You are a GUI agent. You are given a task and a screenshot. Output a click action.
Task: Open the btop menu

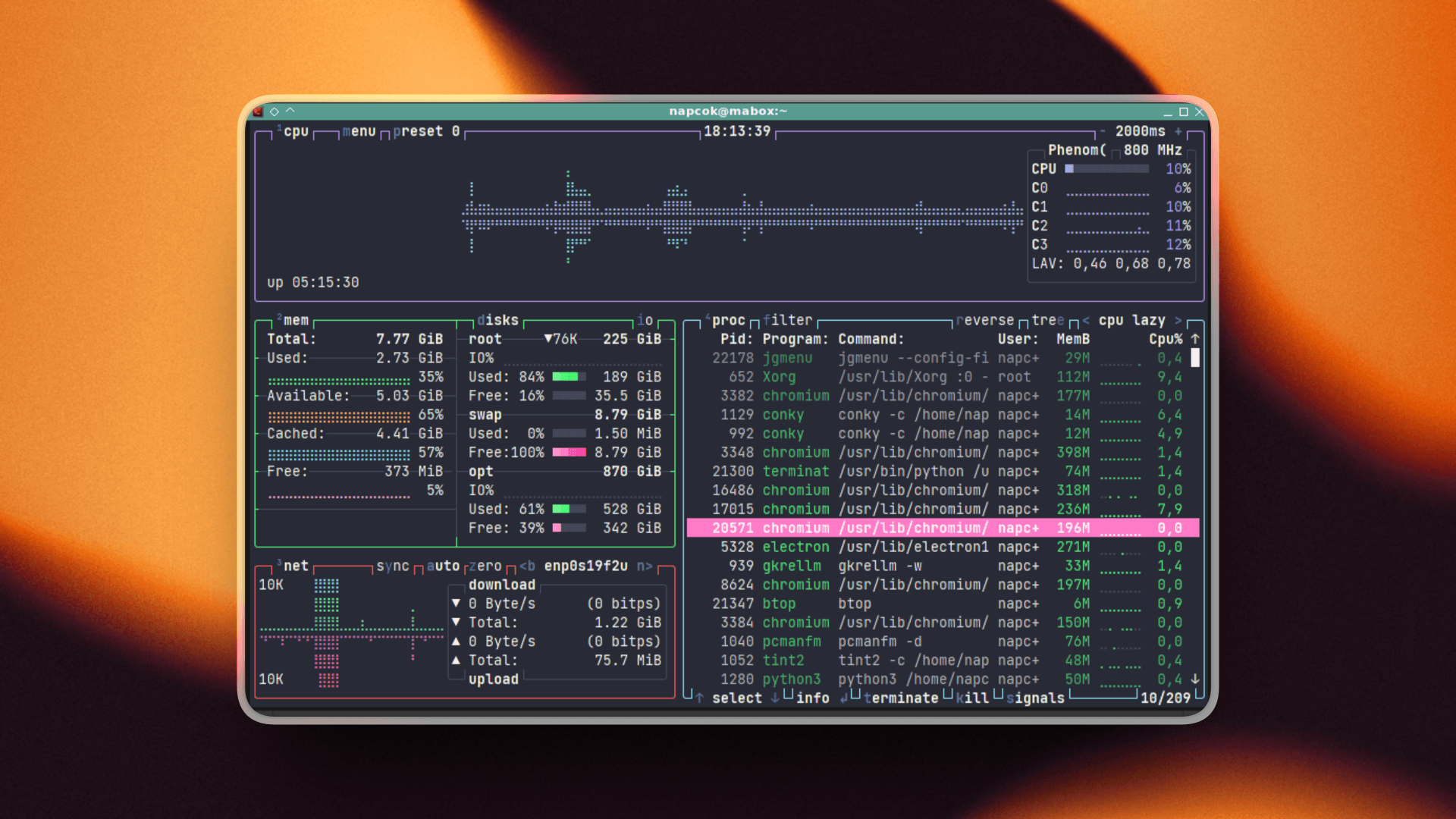point(359,131)
